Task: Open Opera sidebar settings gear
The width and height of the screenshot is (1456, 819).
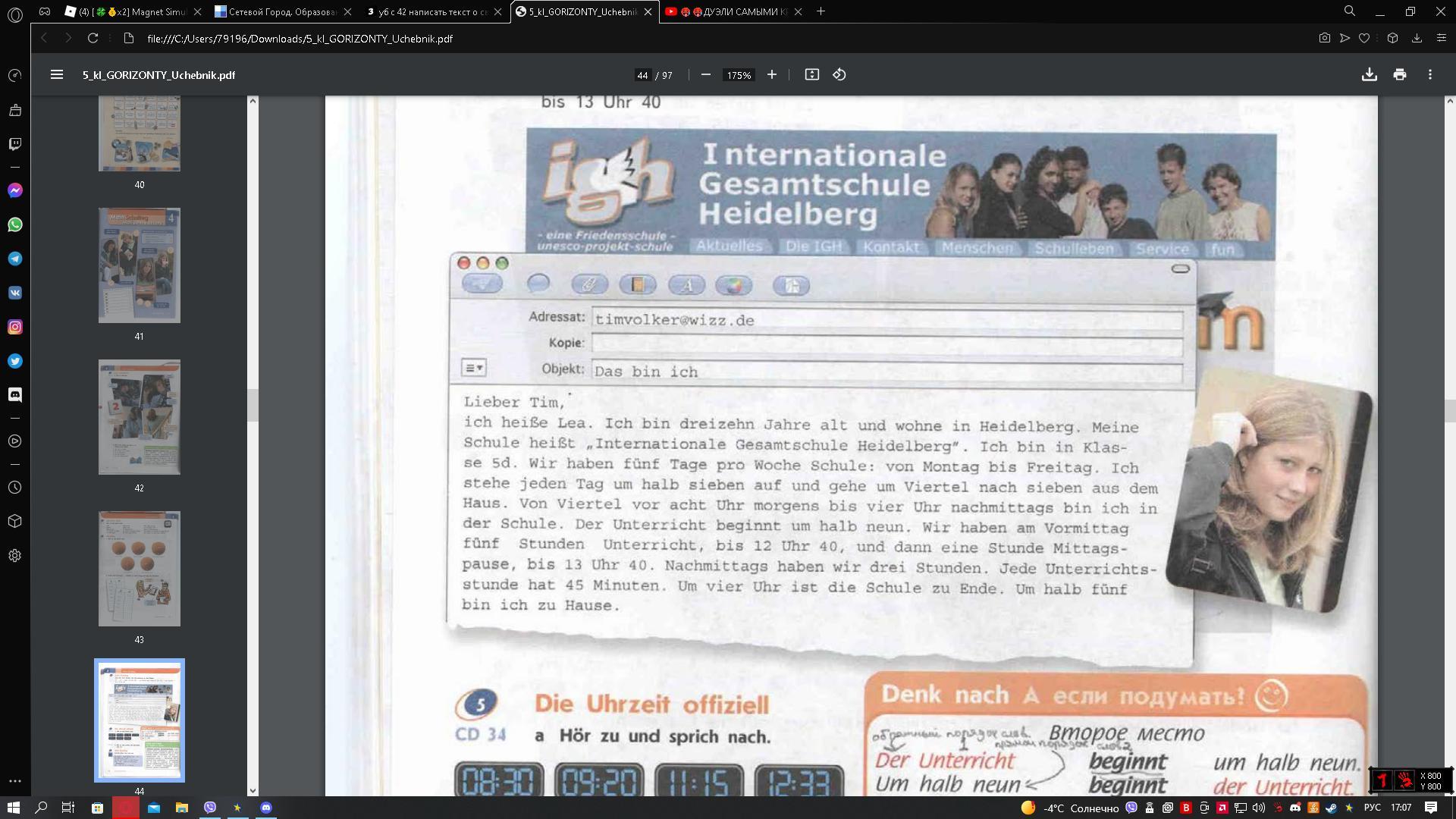Action: pos(14,555)
